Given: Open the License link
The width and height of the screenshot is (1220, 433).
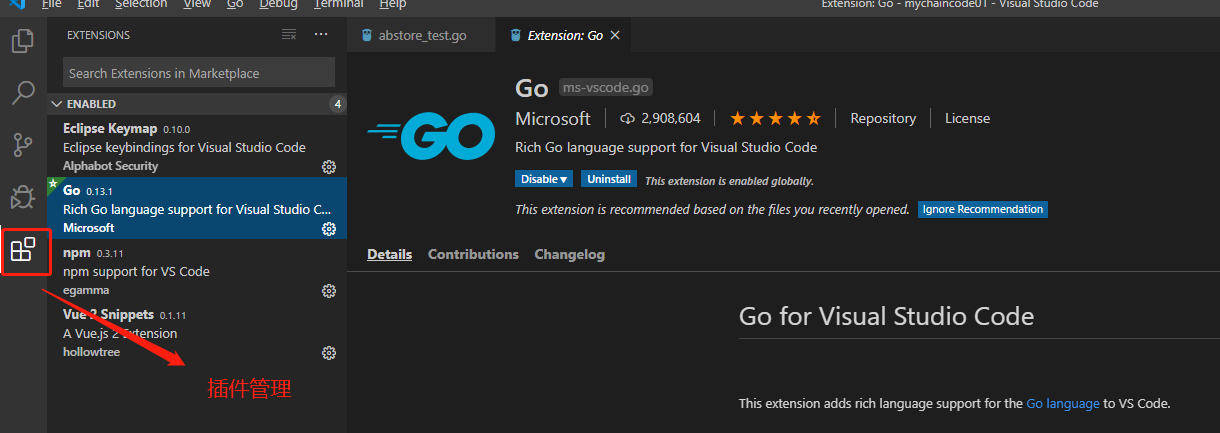Looking at the screenshot, I should tap(967, 118).
